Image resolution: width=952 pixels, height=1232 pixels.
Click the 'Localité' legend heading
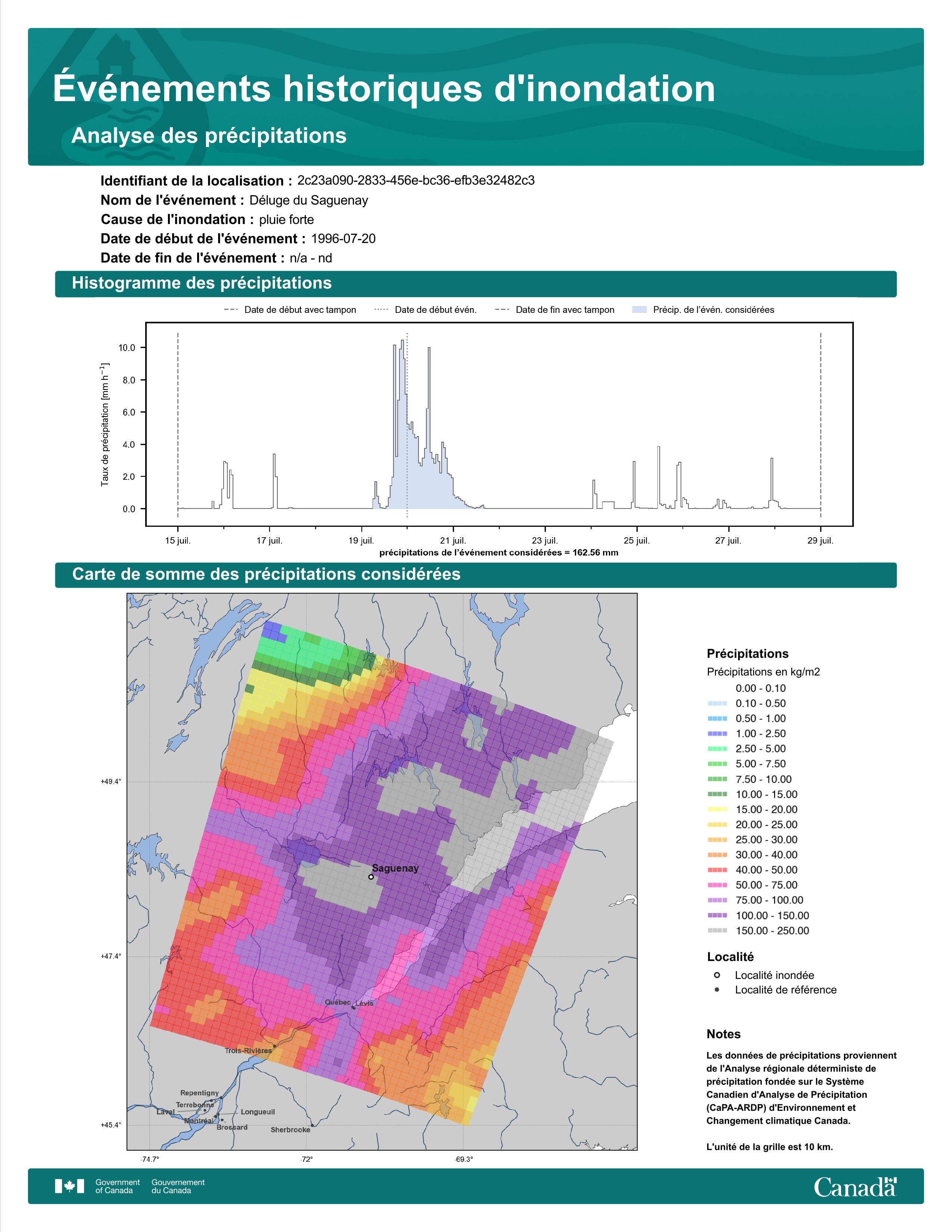coord(730,957)
